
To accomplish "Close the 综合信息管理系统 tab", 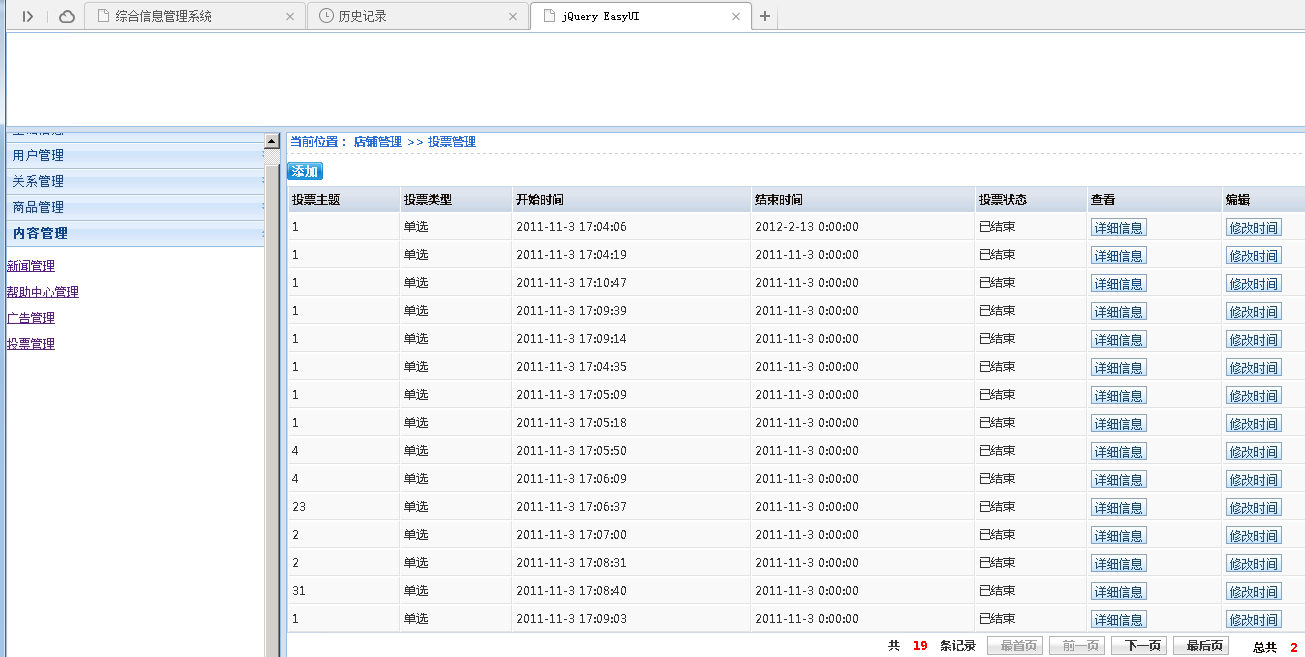I will coord(291,16).
